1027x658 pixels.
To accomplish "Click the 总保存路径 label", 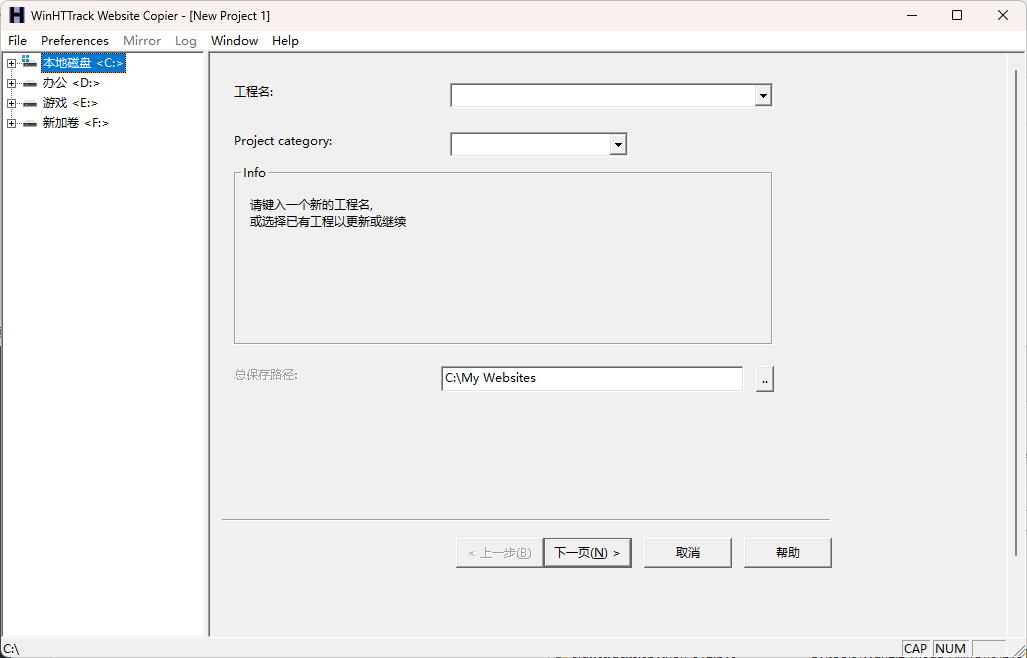I will pos(266,375).
